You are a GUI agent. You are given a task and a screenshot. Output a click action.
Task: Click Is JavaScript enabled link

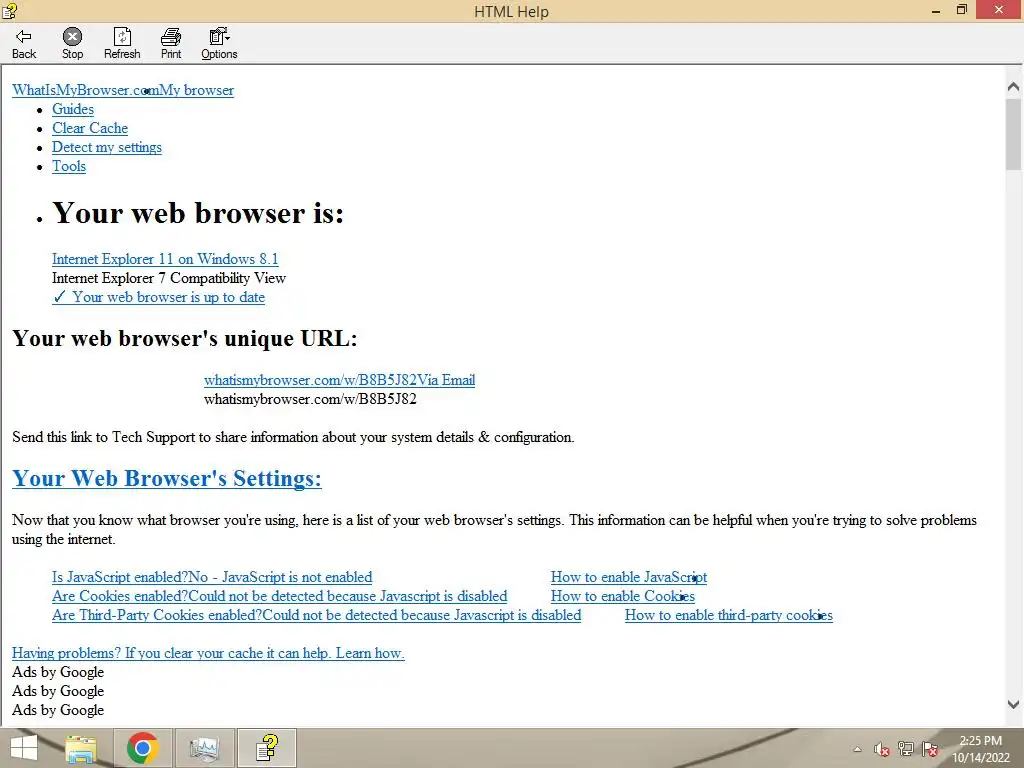(x=212, y=577)
